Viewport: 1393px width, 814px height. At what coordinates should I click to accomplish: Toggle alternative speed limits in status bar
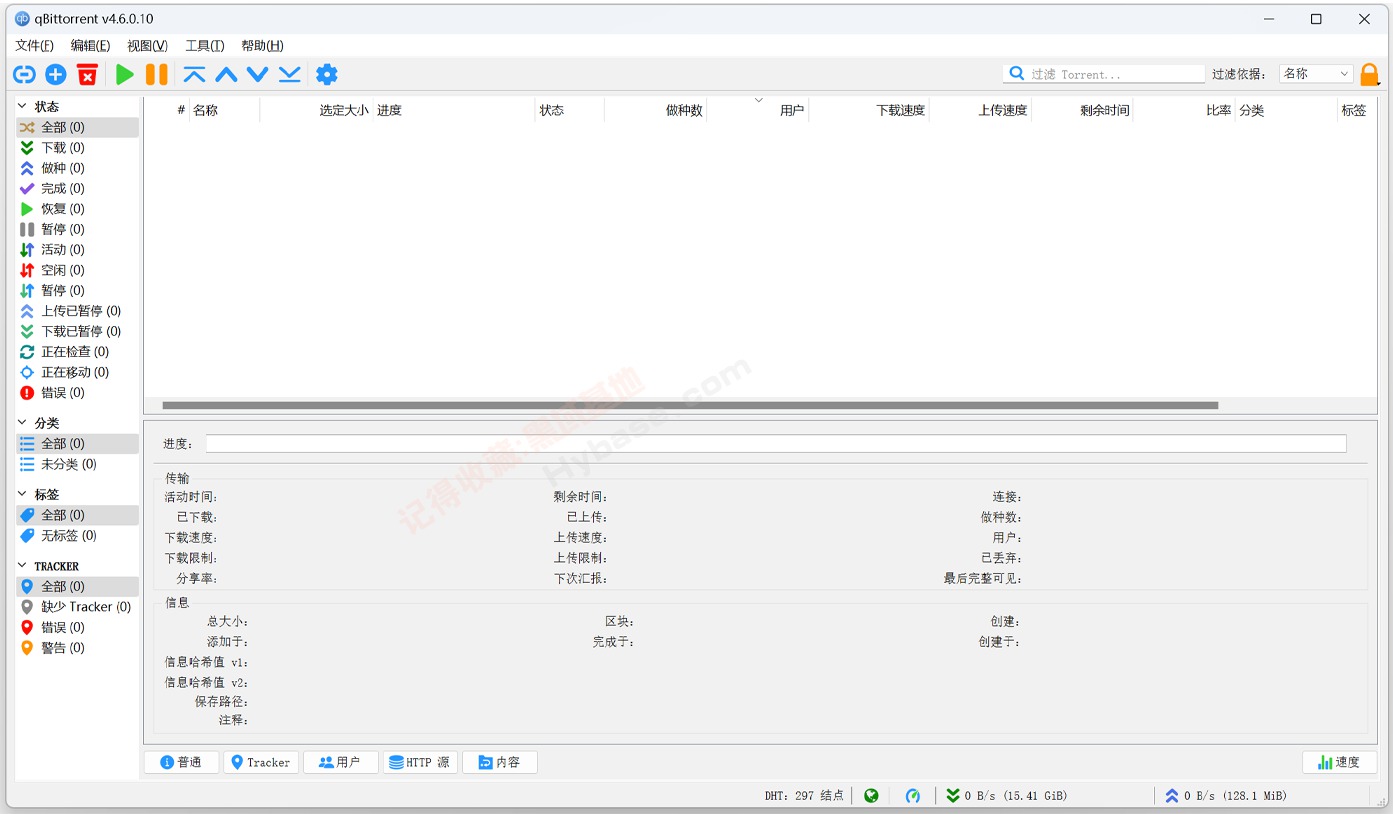(x=912, y=795)
